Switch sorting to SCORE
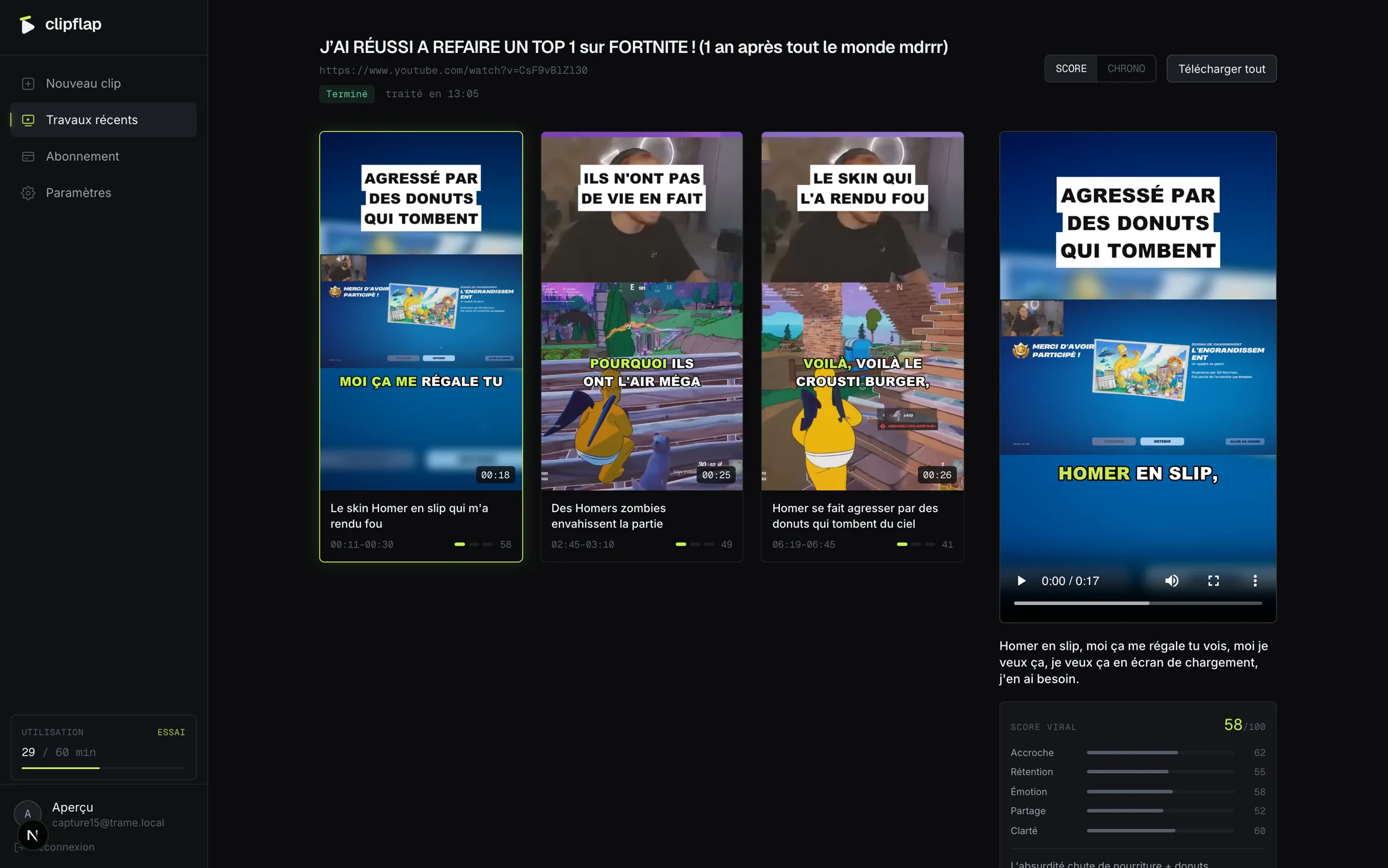Image resolution: width=1388 pixels, height=868 pixels. click(x=1071, y=69)
